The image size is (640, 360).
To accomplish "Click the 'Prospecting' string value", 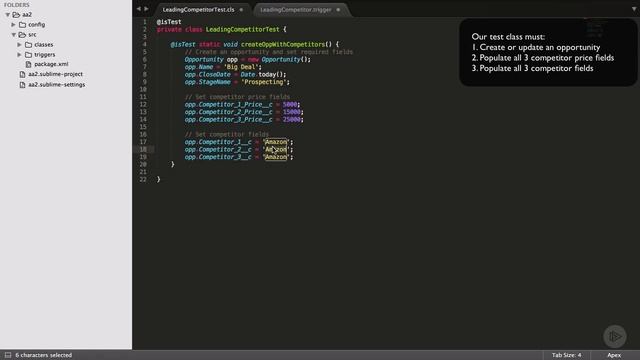I will [263, 82].
